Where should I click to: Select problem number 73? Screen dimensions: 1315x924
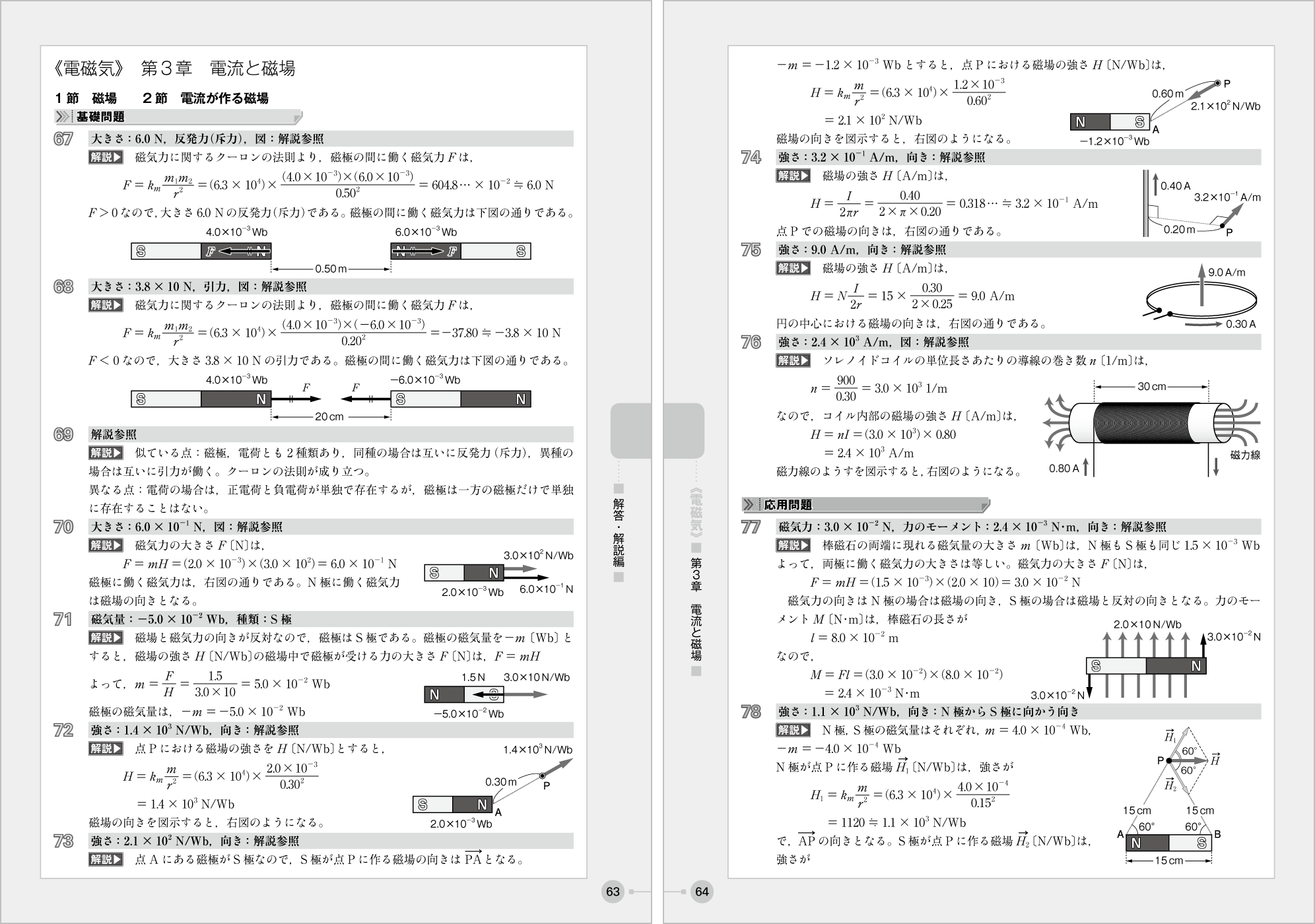click(x=63, y=841)
